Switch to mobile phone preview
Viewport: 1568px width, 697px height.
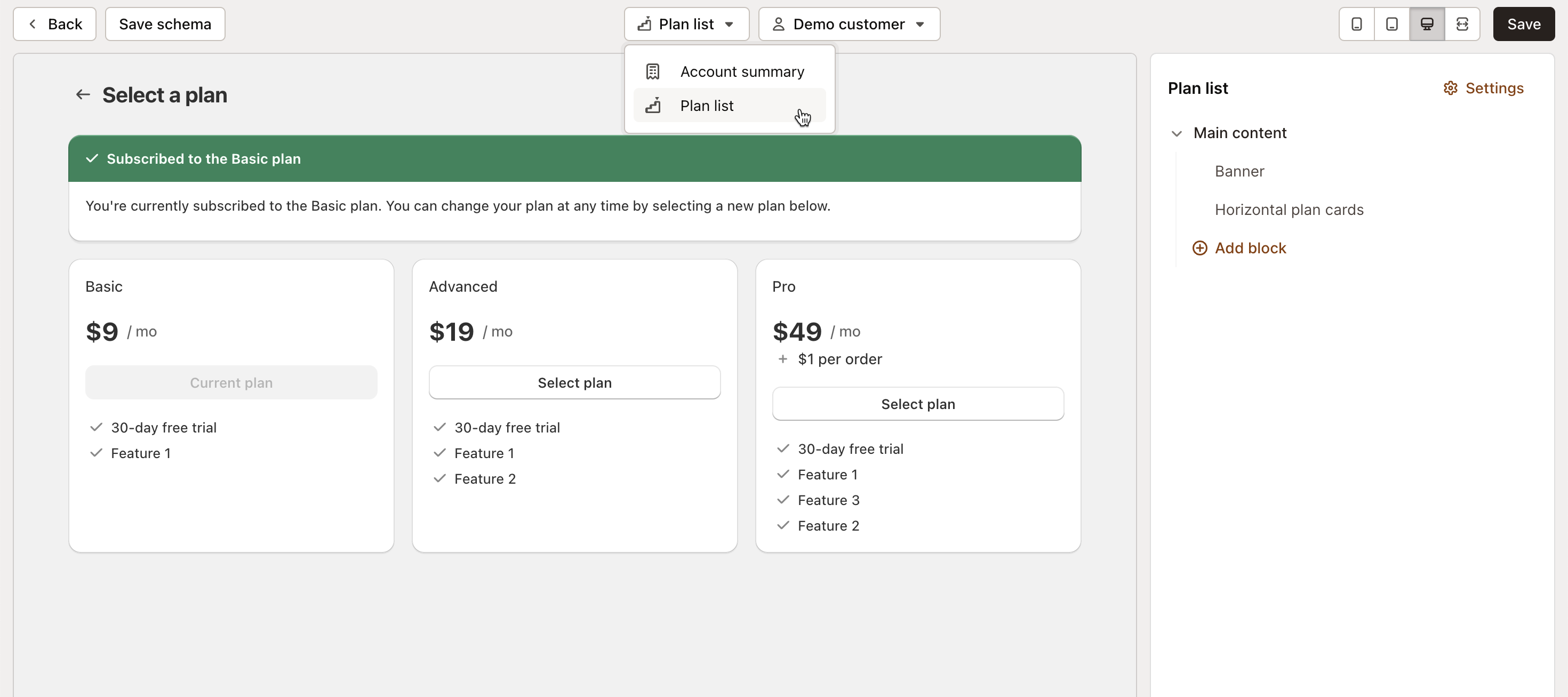(1356, 24)
